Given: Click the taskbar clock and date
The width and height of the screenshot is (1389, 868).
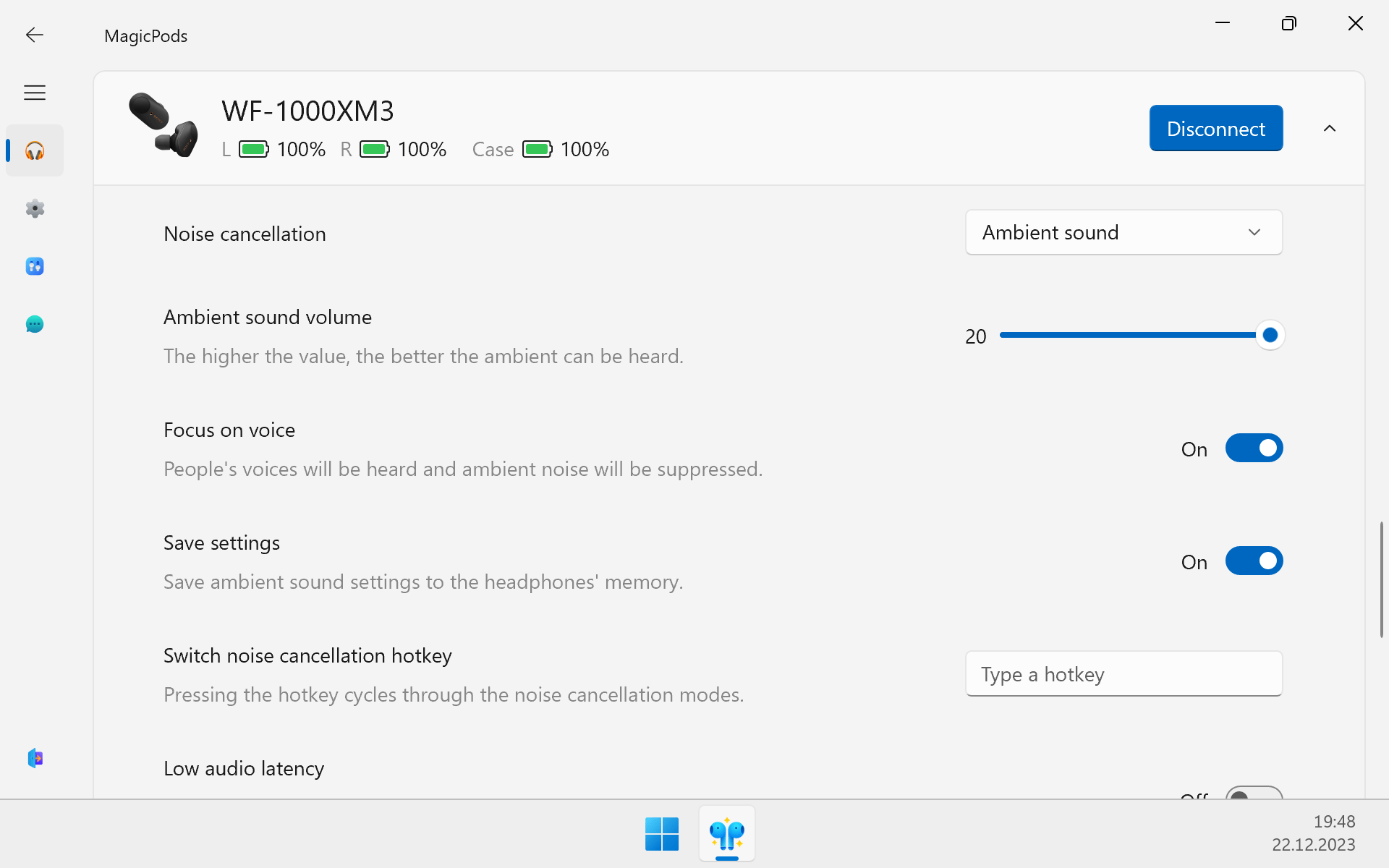Looking at the screenshot, I should coord(1313,833).
